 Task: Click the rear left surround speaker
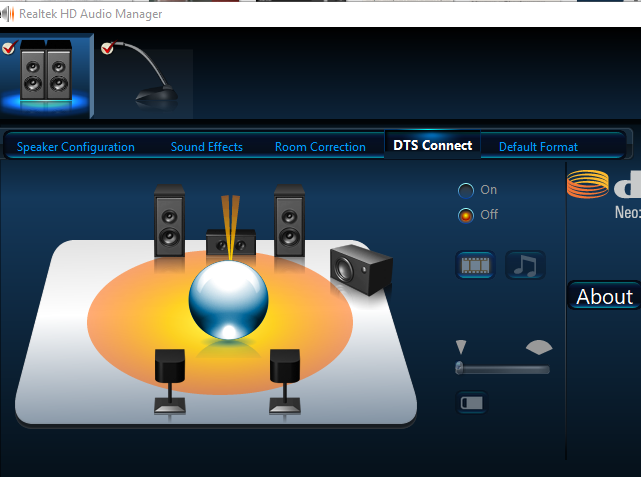[x=170, y=381]
